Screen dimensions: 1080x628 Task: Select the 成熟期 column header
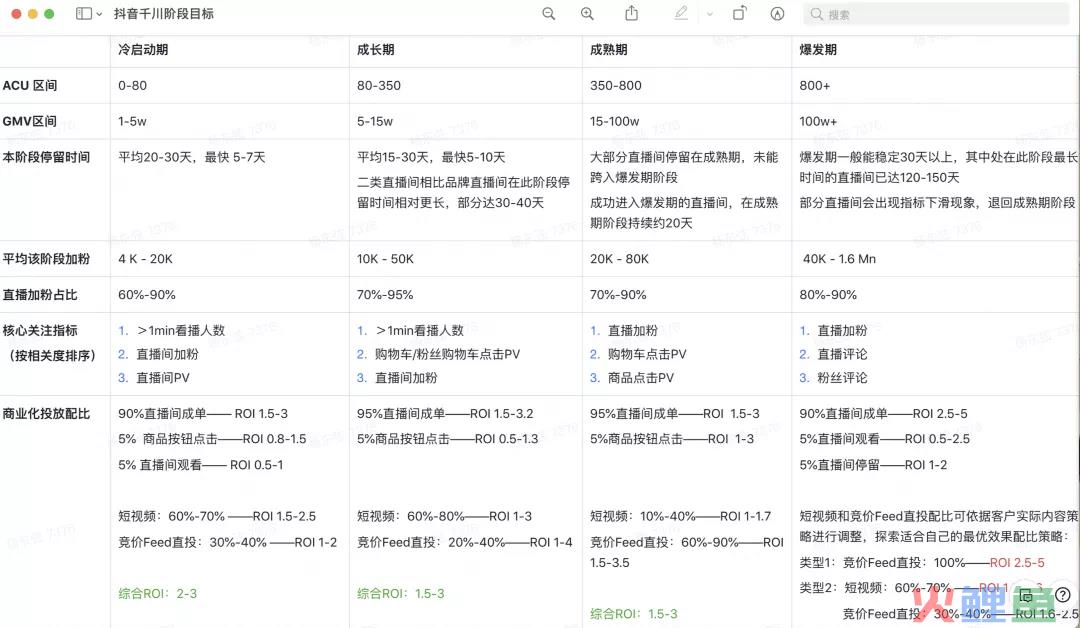tap(608, 50)
